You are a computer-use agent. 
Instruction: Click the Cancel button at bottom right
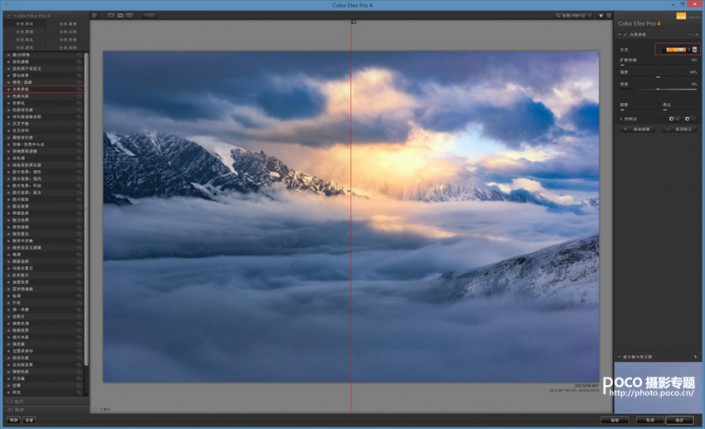(649, 420)
